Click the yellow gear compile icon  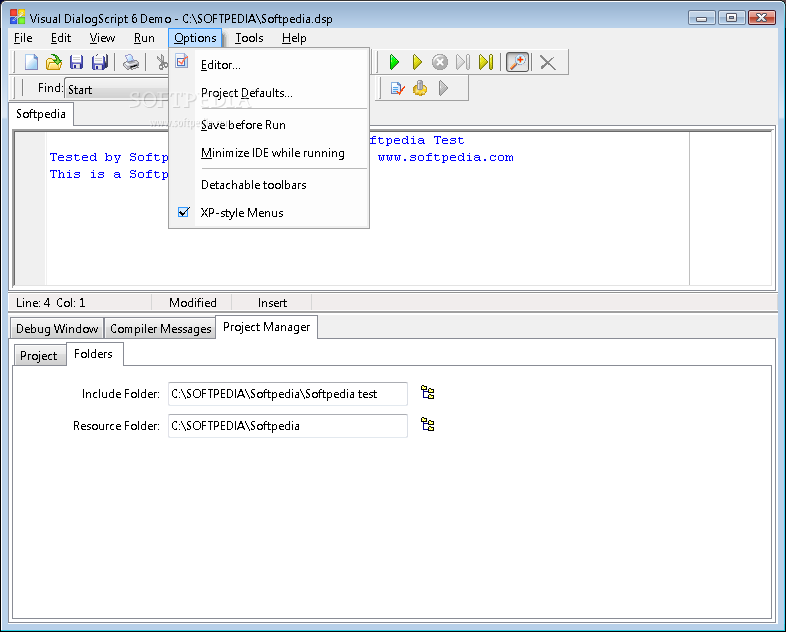420,89
